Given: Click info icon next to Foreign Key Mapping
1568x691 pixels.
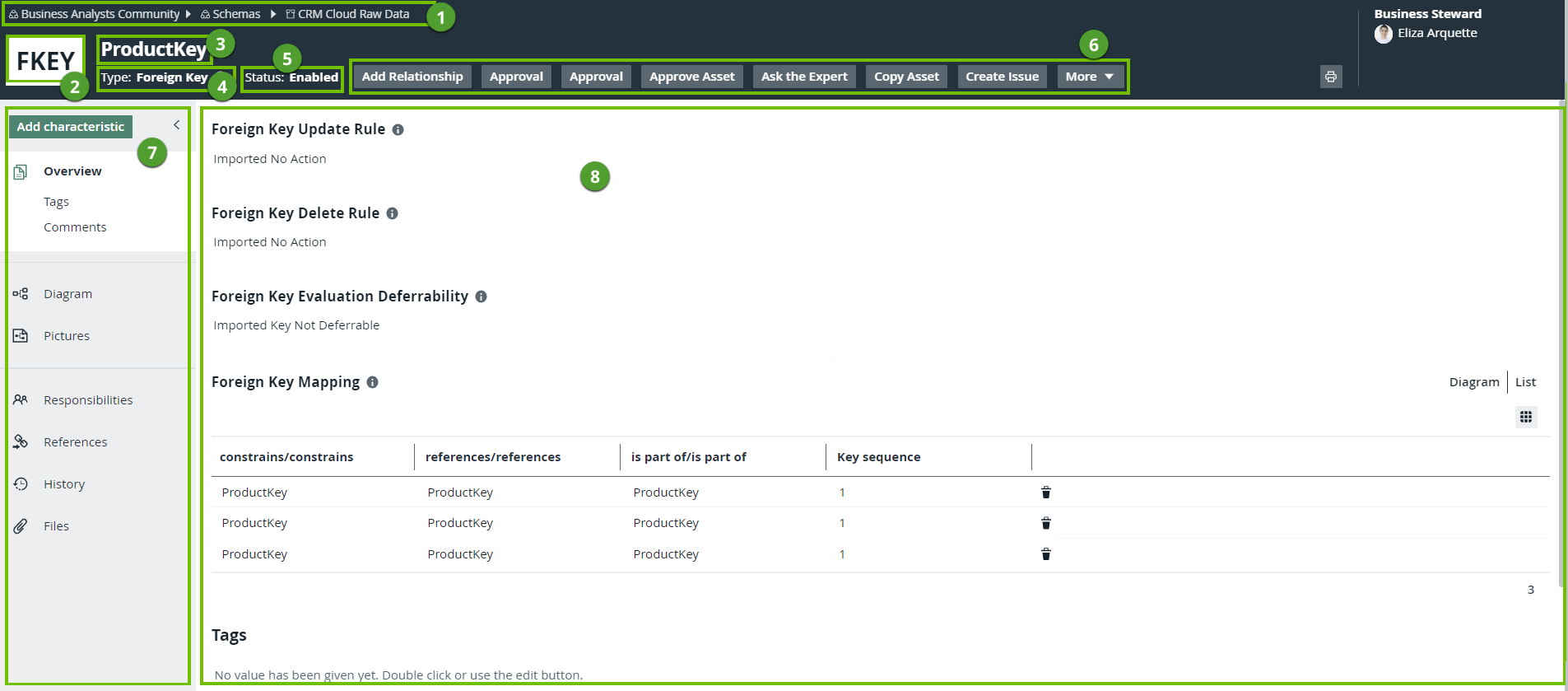Looking at the screenshot, I should pyautogui.click(x=372, y=382).
